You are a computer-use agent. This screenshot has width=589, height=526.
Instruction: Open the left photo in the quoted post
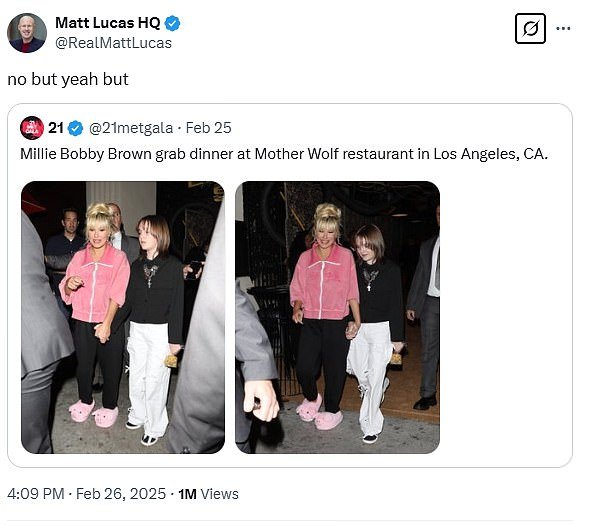(x=123, y=317)
